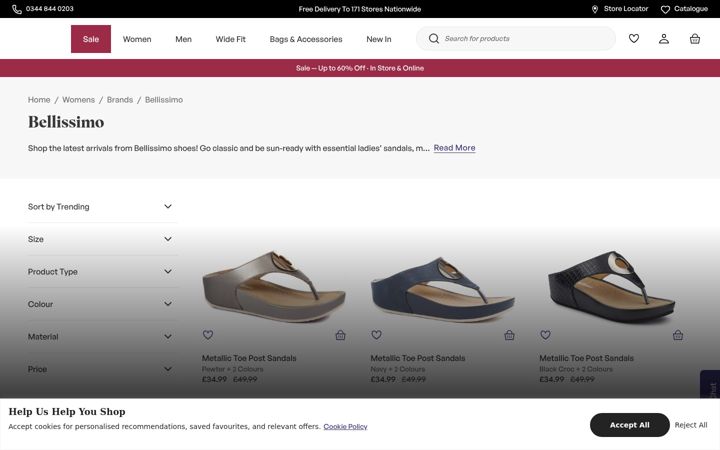Click the phone number 0344 844 0203

[x=50, y=9]
